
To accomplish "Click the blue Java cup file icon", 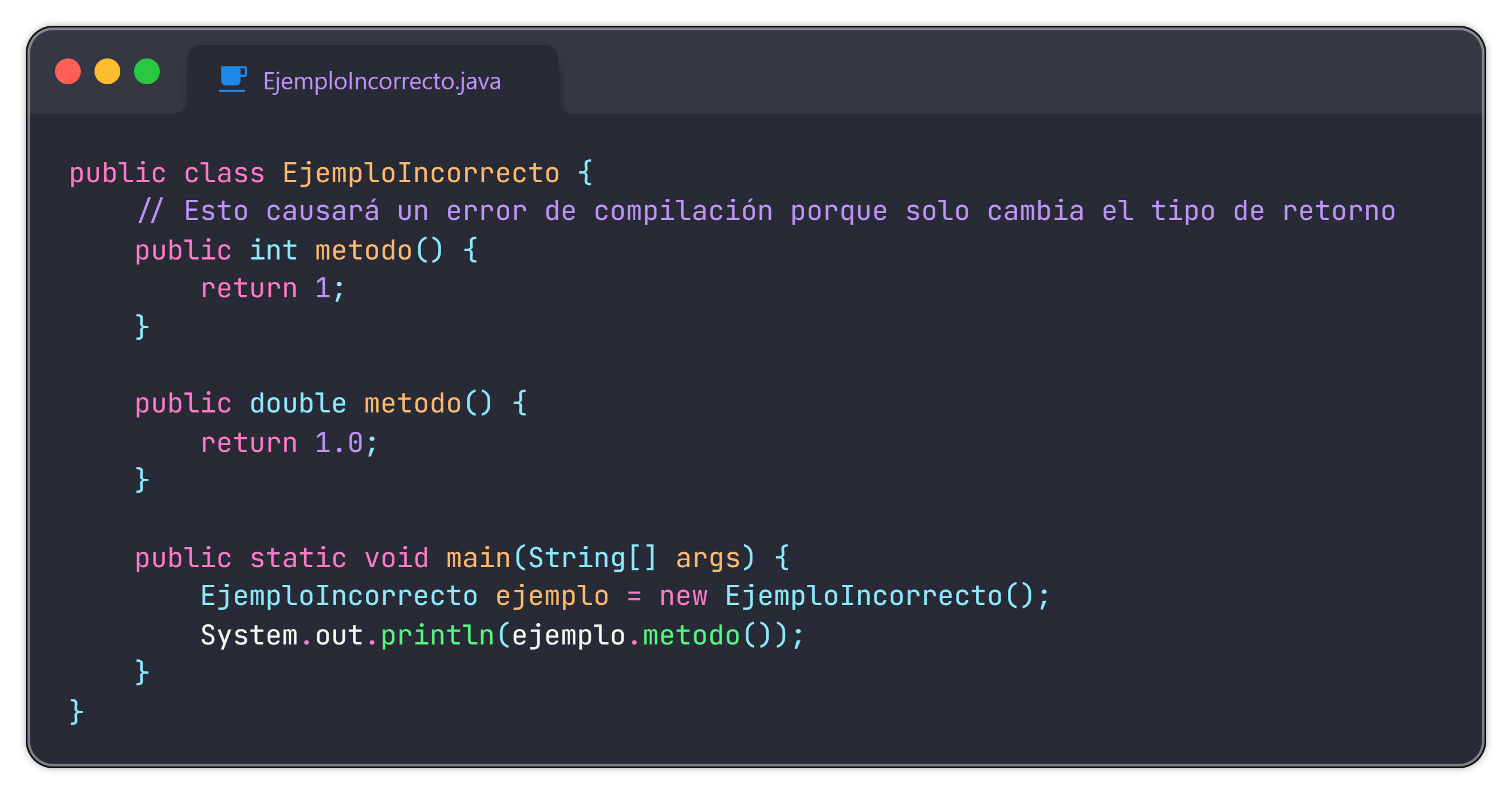I will (233, 79).
